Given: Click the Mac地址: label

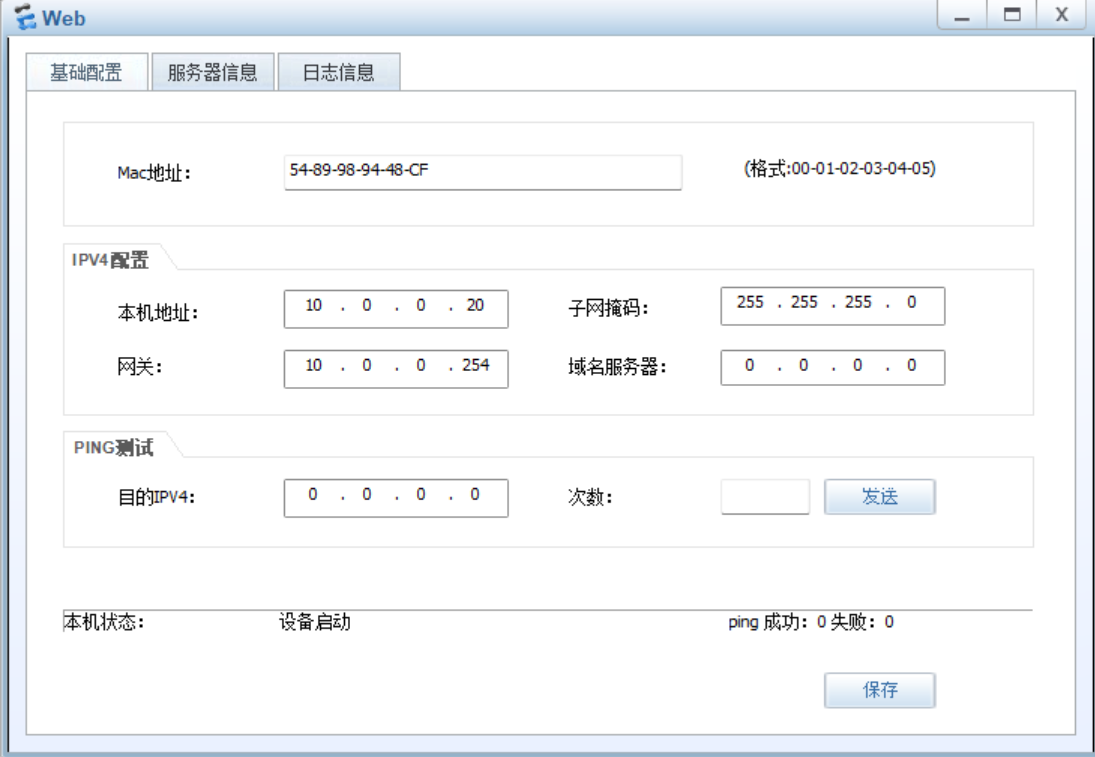Looking at the screenshot, I should [154, 172].
